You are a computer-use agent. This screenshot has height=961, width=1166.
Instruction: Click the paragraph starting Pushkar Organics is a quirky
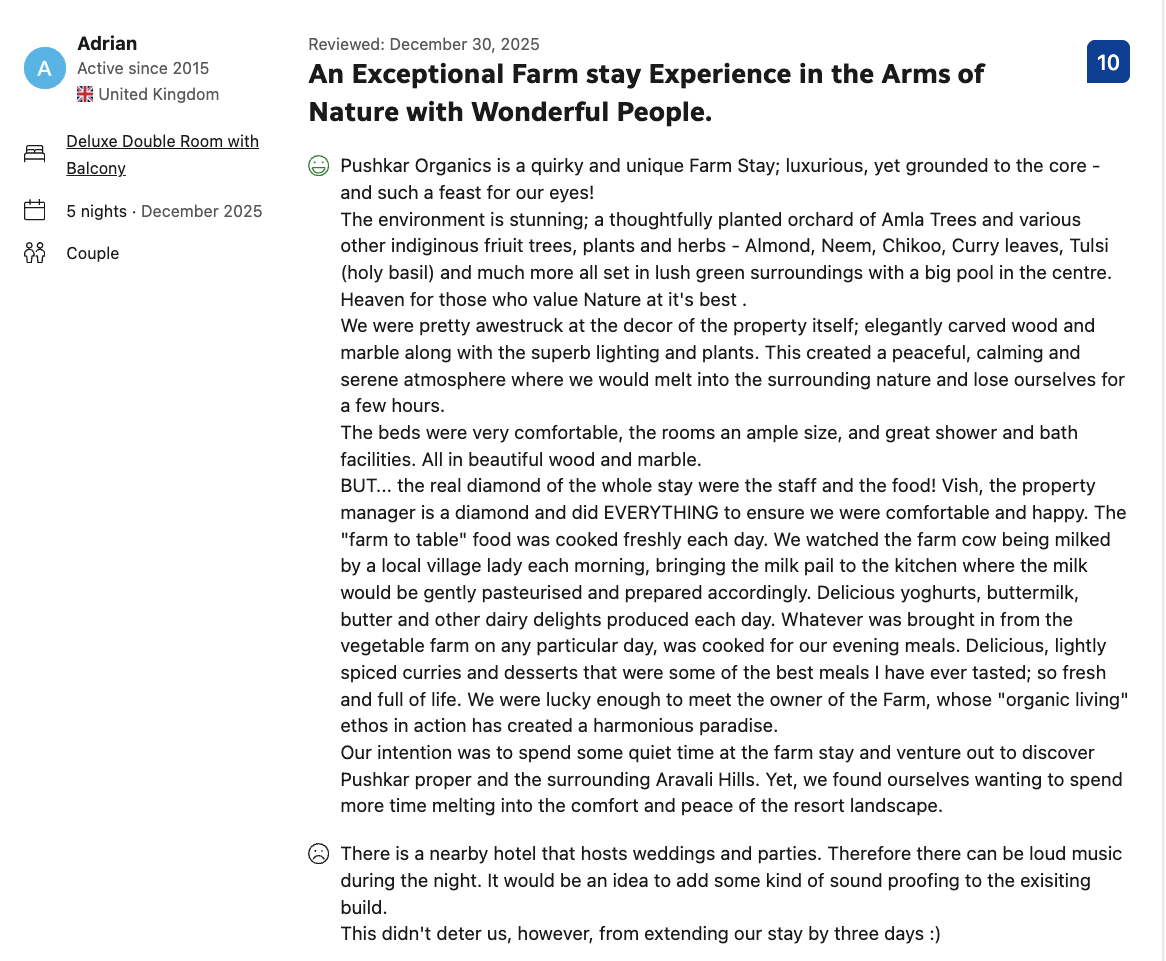(x=720, y=179)
